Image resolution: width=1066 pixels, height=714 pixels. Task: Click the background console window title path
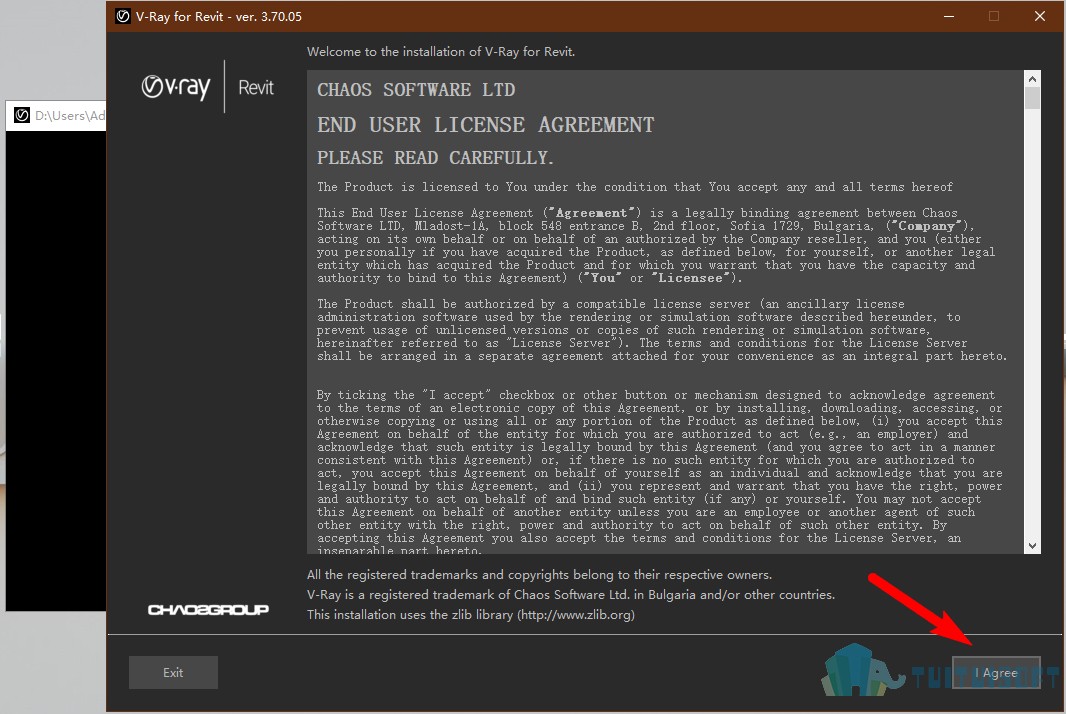point(70,116)
